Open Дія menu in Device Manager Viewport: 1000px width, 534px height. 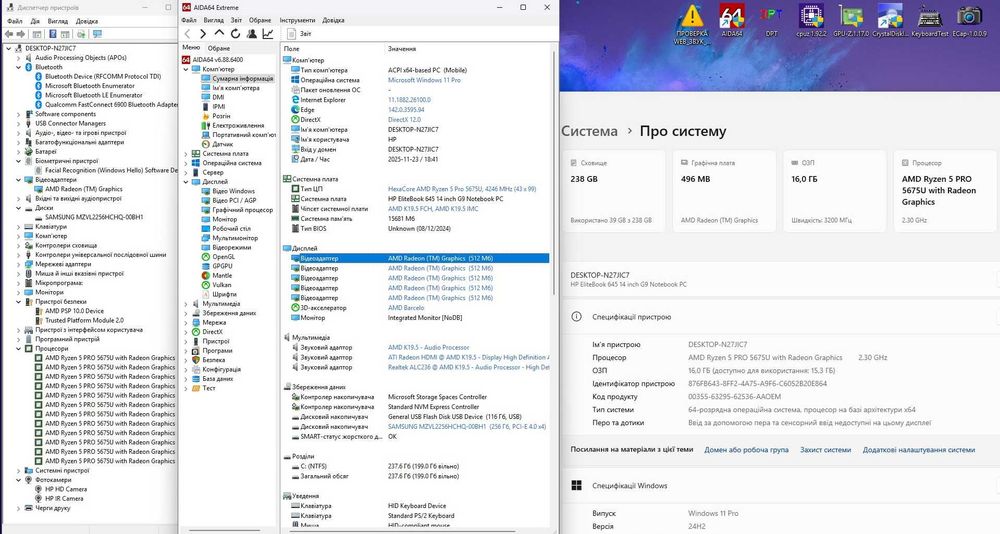coord(35,21)
